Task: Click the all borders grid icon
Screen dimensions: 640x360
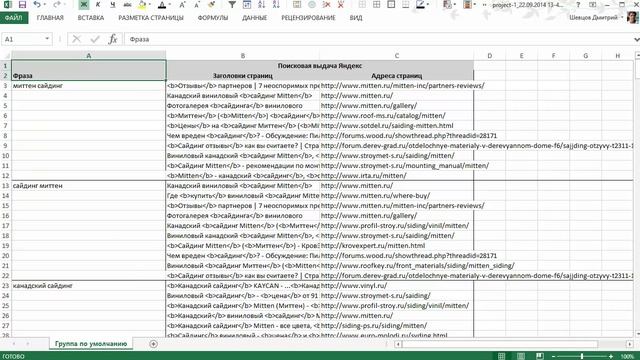Action: [x=376, y=4]
